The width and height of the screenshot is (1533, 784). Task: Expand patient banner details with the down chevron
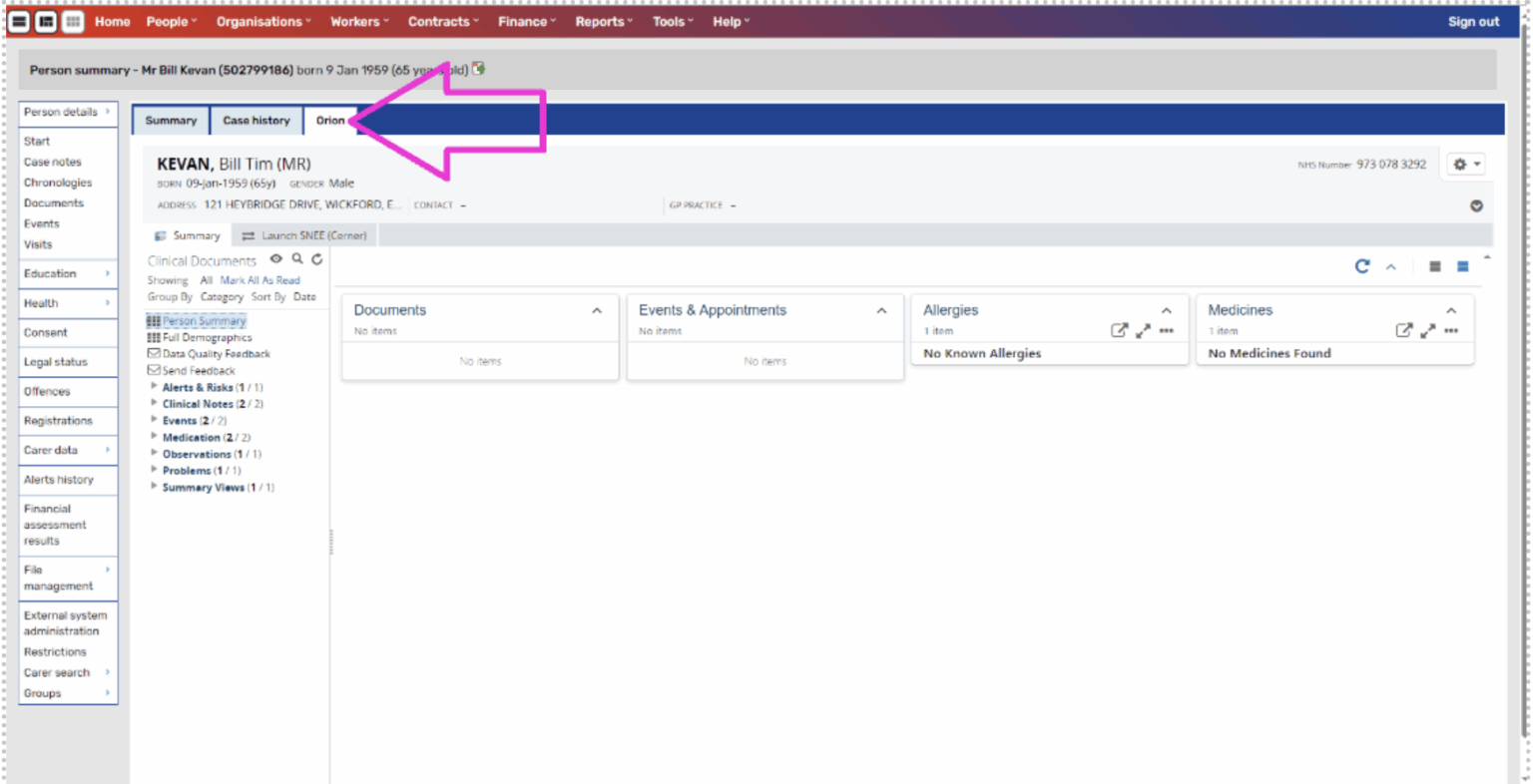pos(1476,206)
